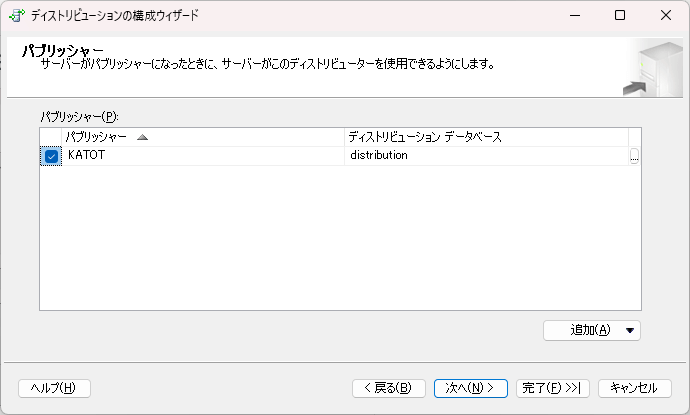Click the ディストリビューション データベース column header

coord(425,137)
